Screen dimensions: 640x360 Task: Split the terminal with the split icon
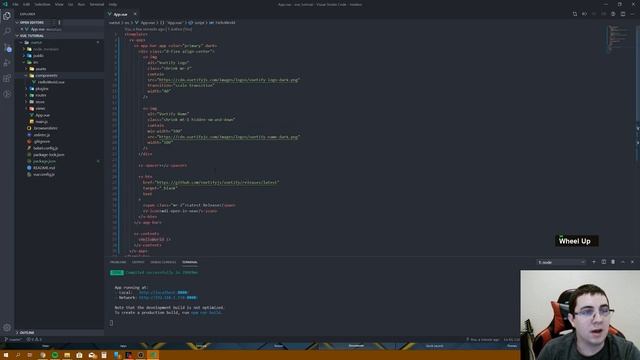604,262
